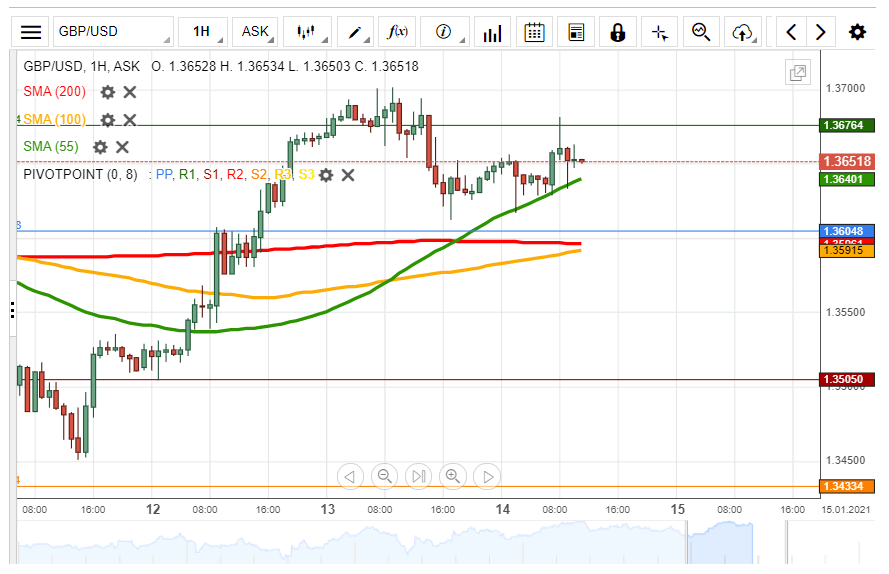Remove the SMA (200) indicator

click(130, 92)
